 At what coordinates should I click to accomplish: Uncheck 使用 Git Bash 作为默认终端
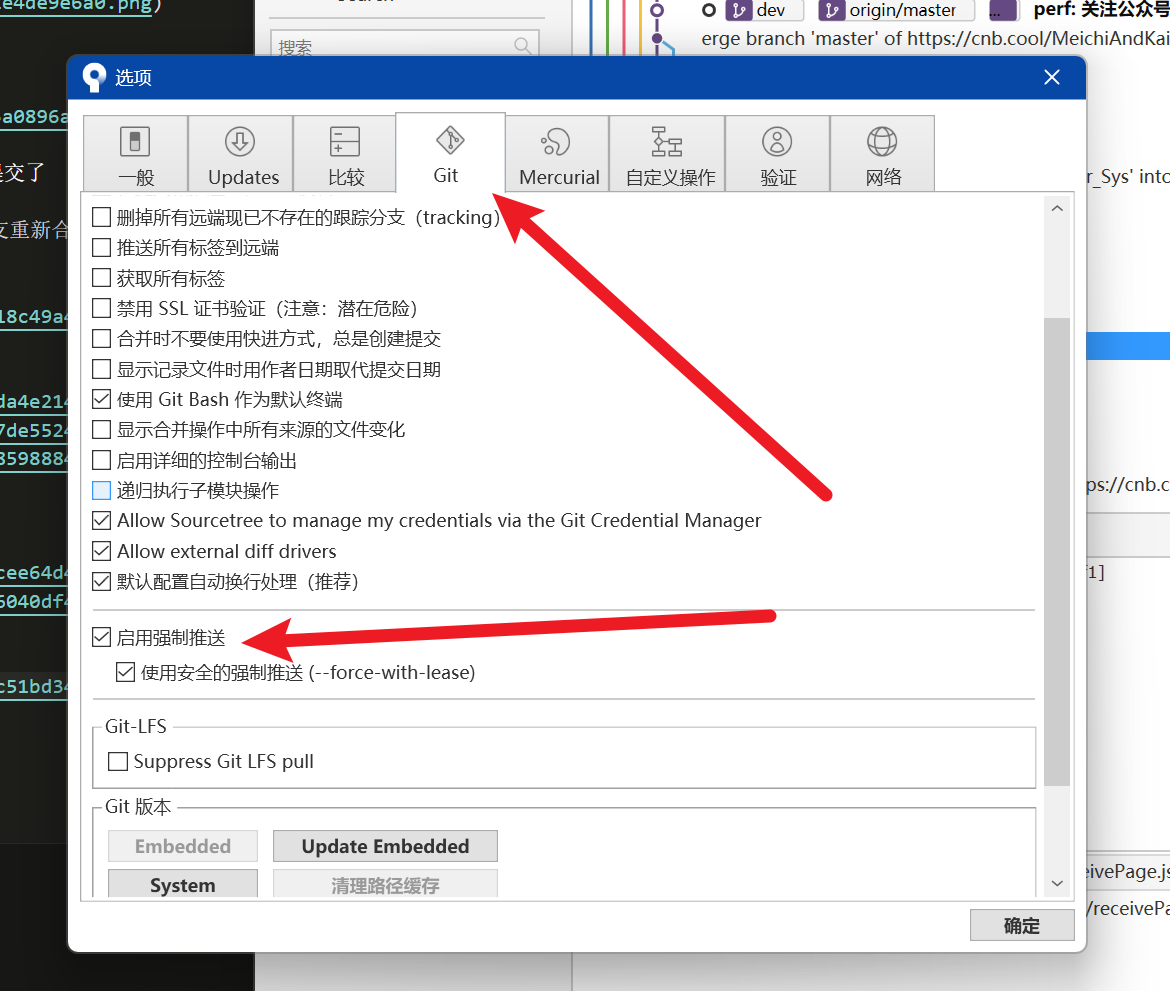pos(101,399)
